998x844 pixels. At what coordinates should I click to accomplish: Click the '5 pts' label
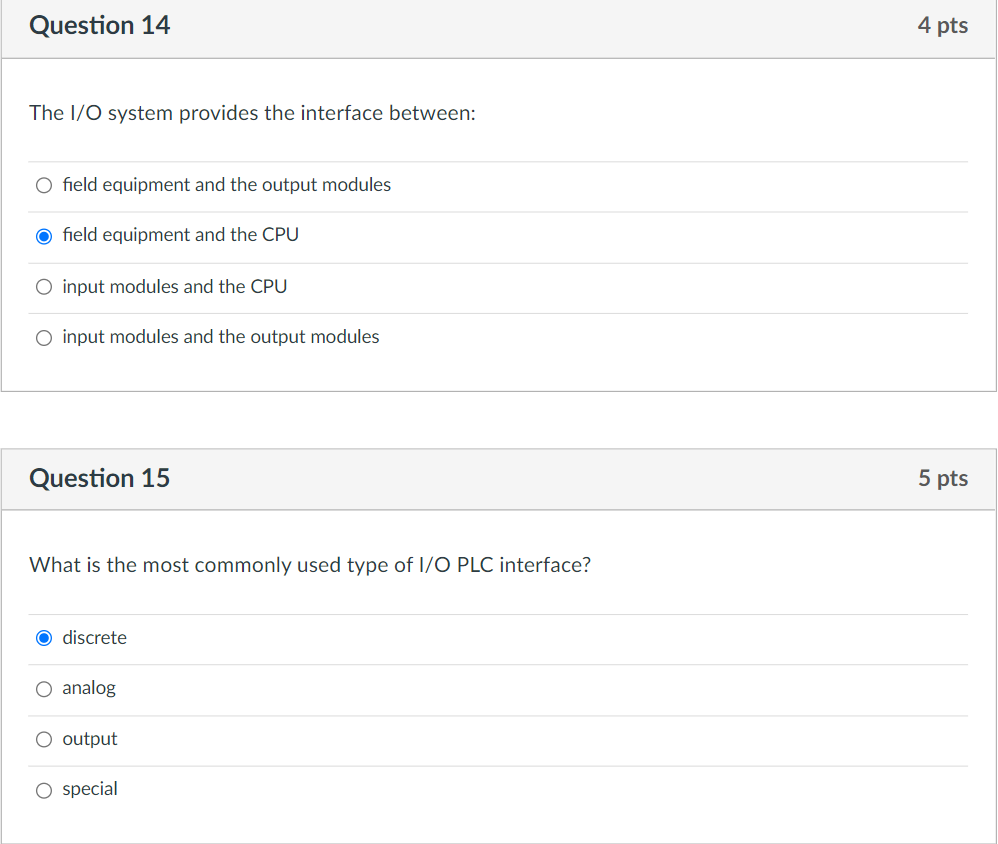942,478
